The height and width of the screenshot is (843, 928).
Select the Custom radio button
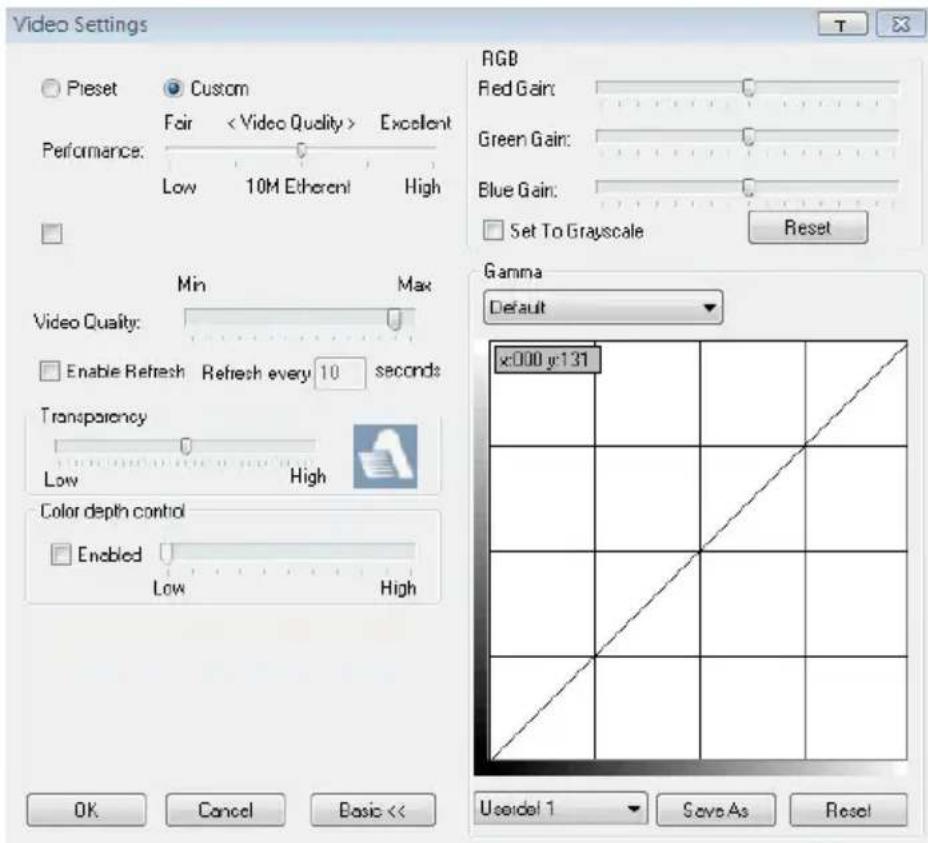click(173, 89)
